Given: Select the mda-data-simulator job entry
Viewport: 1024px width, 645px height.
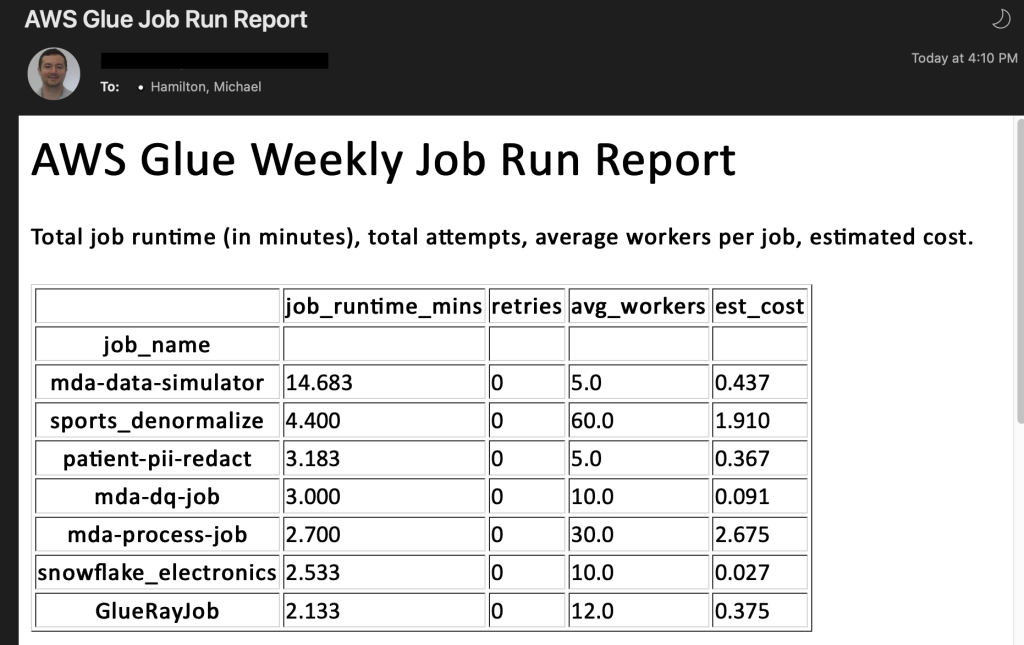Looking at the screenshot, I should 156,382.
